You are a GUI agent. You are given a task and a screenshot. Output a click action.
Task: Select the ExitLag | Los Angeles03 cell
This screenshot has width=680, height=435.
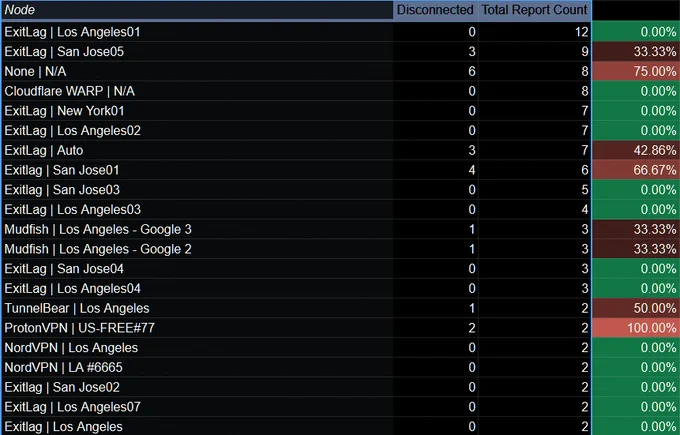point(197,209)
